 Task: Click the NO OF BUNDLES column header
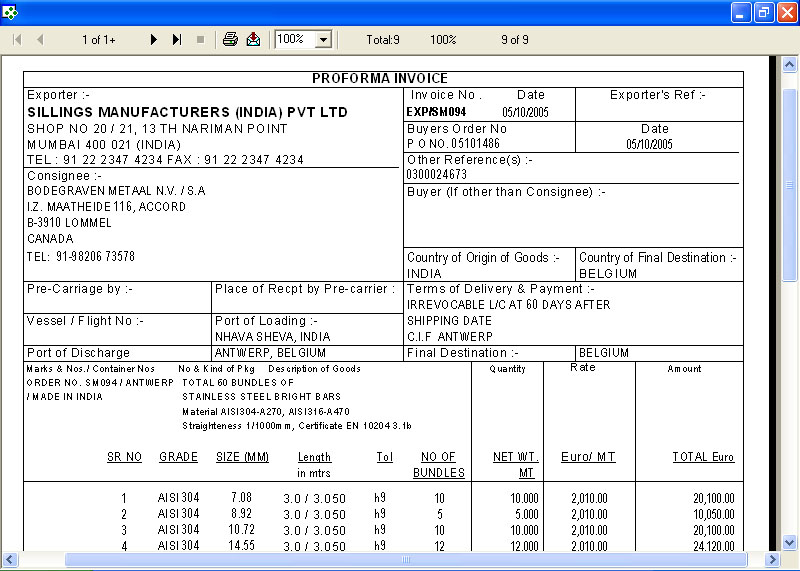pos(439,465)
